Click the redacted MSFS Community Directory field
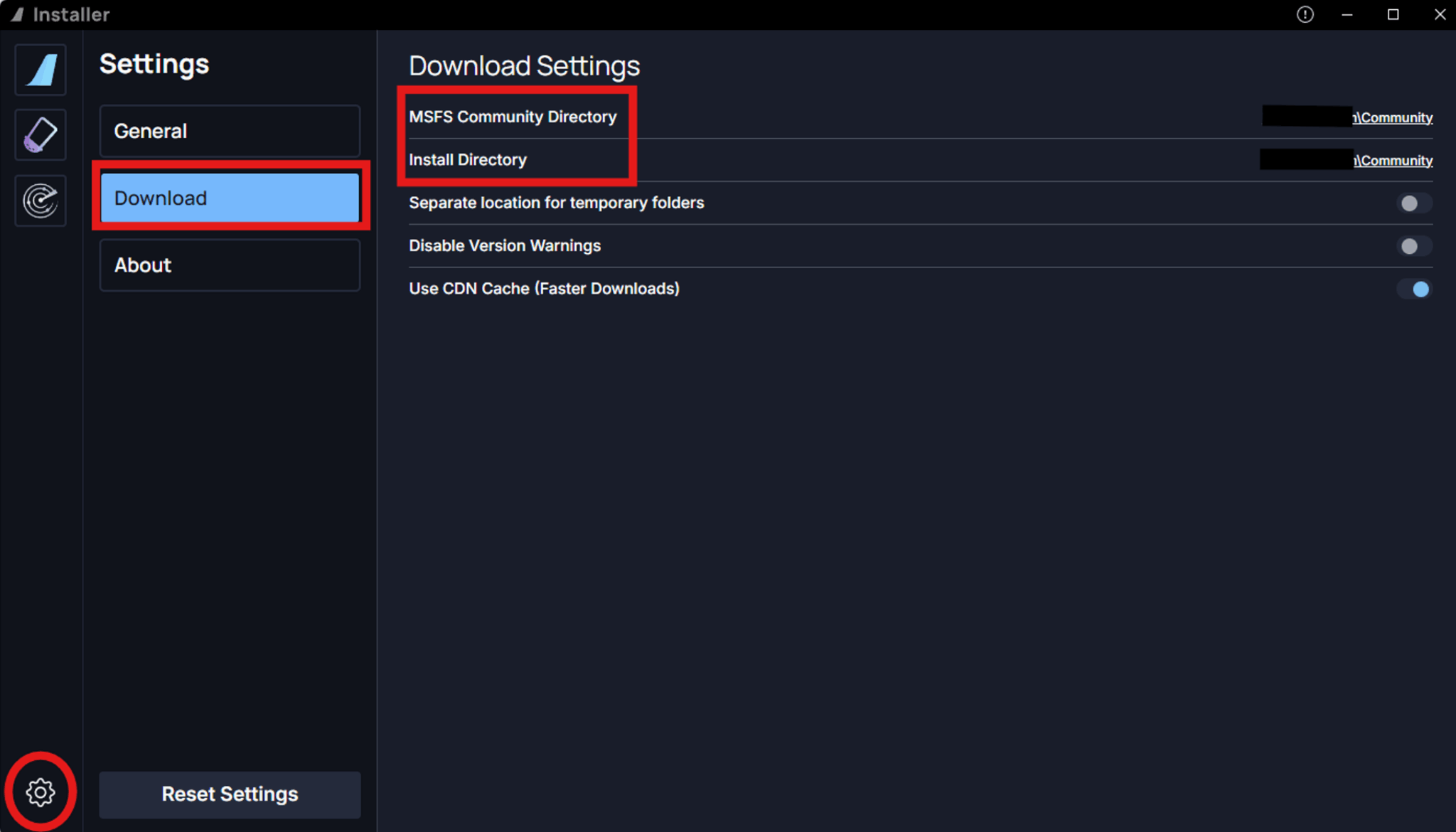Image resolution: width=1456 pixels, height=832 pixels. click(x=1307, y=116)
